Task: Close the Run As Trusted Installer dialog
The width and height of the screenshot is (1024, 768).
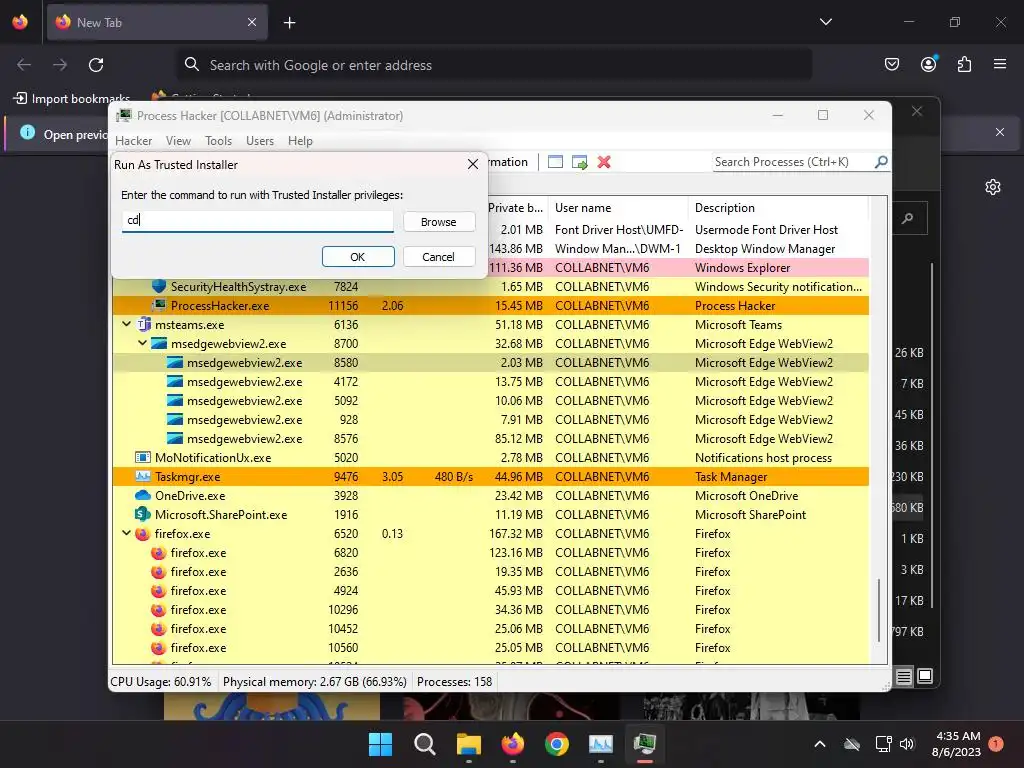Action: coord(473,165)
